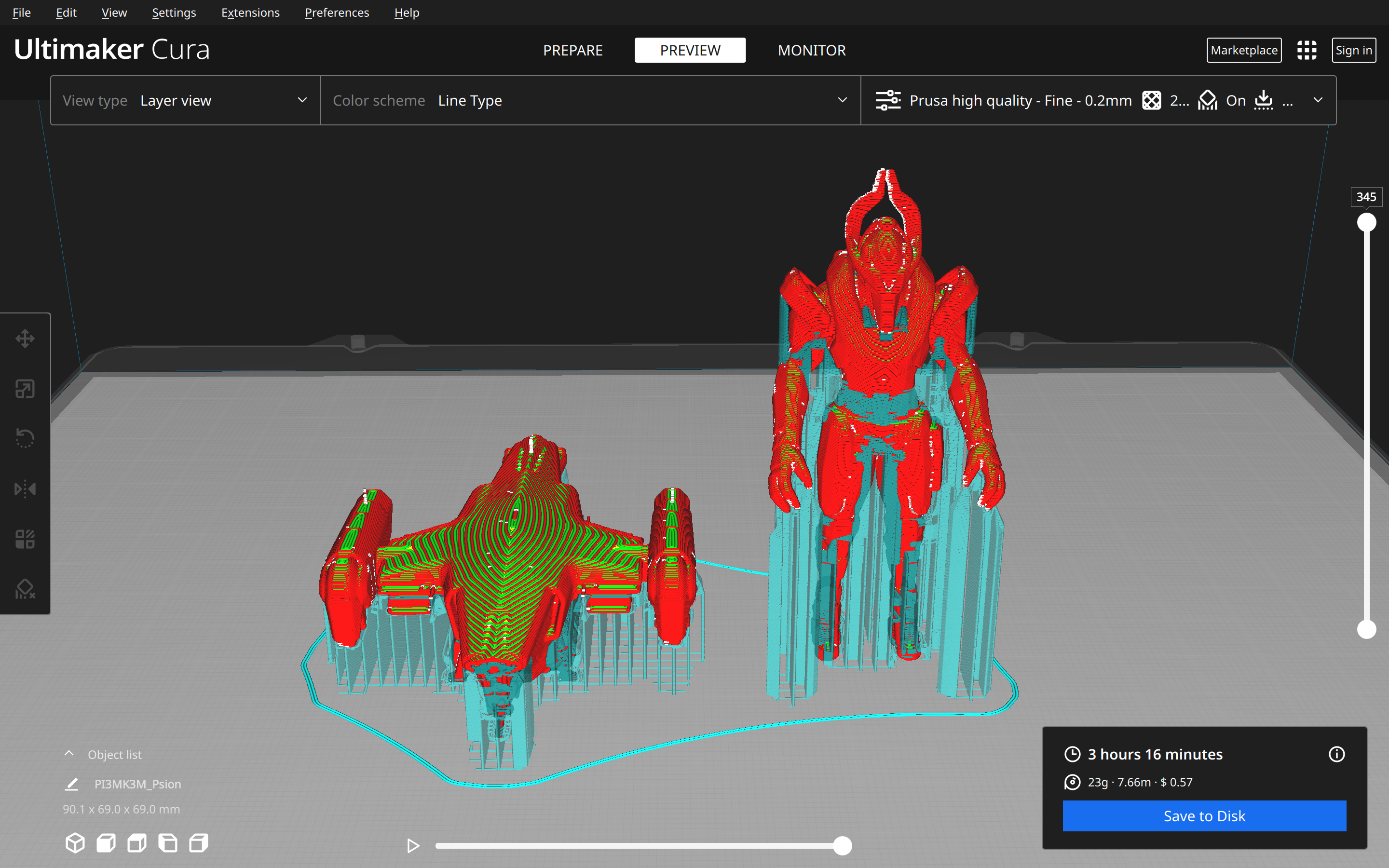Select the Support Blocker tool
The height and width of the screenshot is (868, 1389).
click(x=25, y=589)
